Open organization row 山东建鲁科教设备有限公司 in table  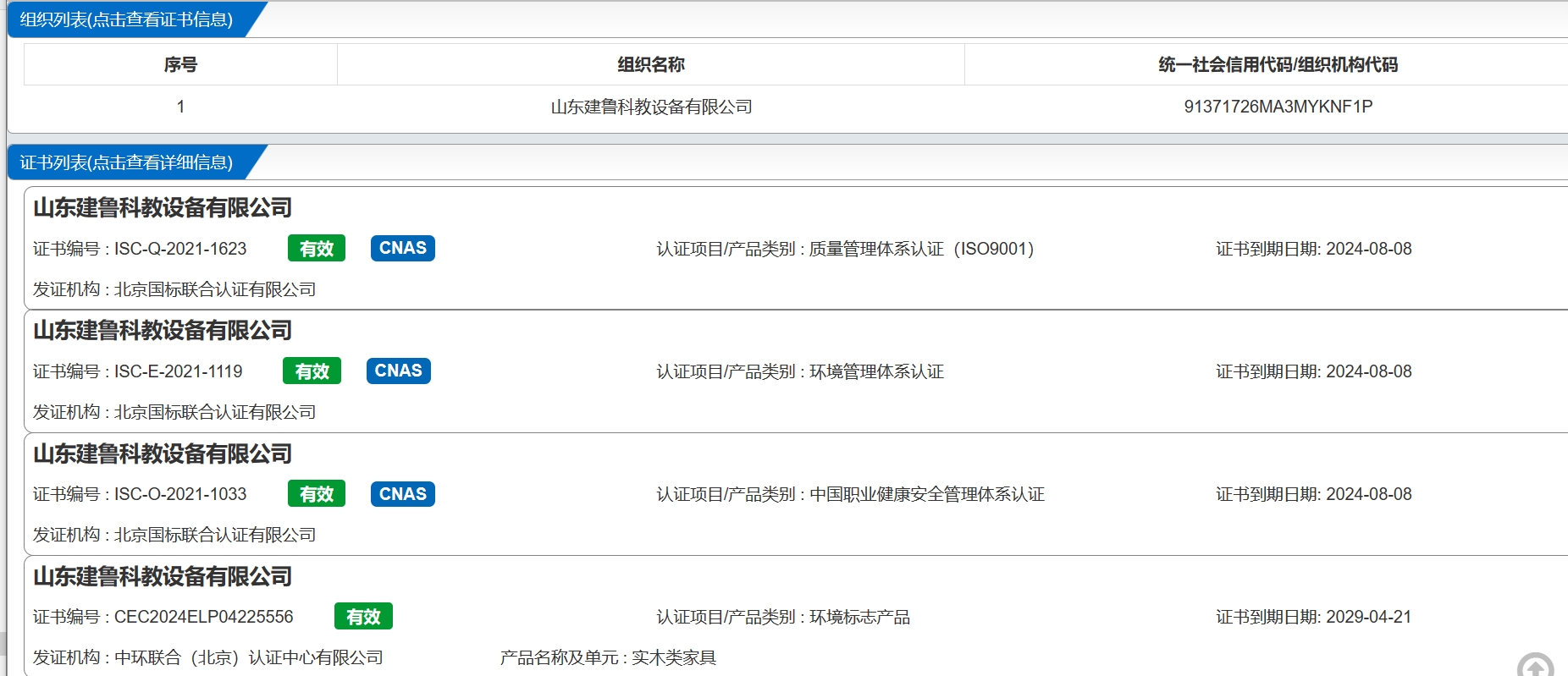point(651,107)
